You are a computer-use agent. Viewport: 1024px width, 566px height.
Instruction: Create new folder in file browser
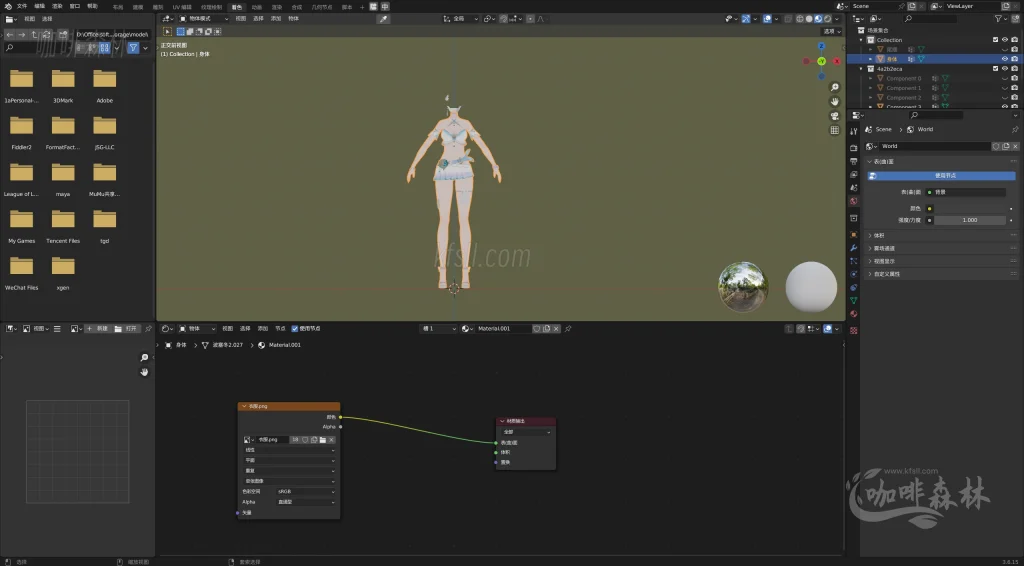click(x=63, y=35)
